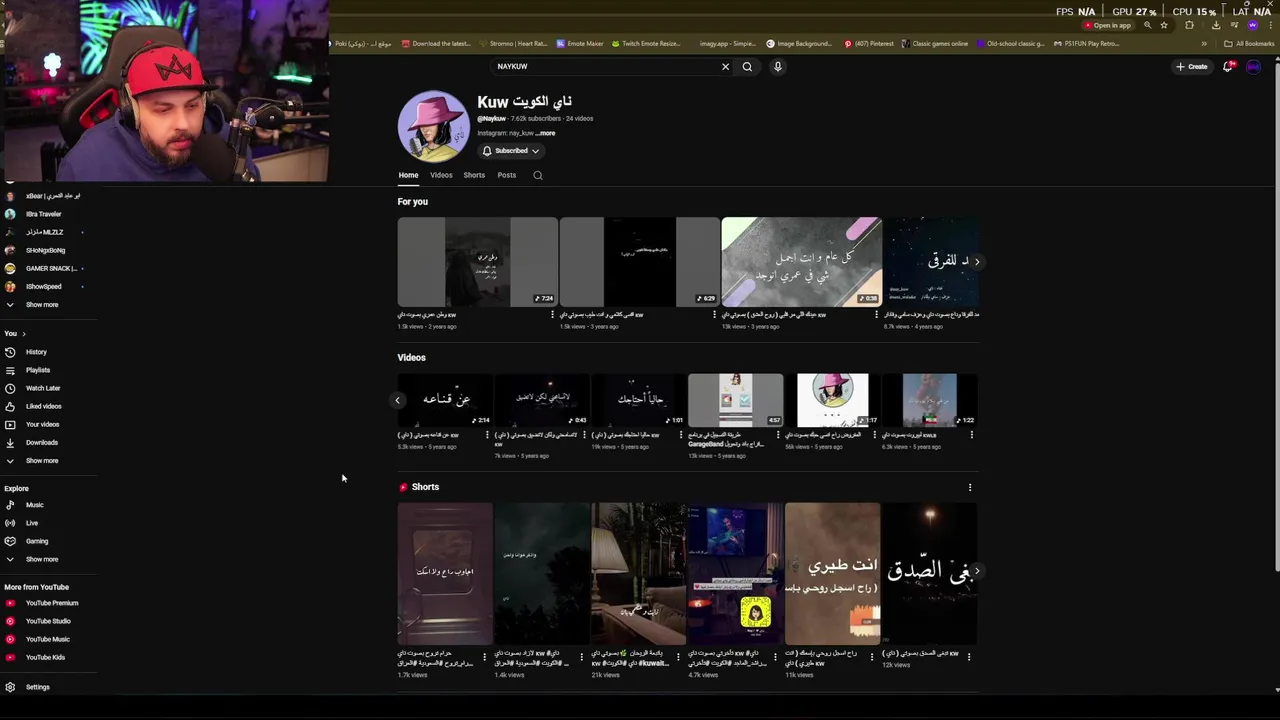The image size is (1280, 720).
Task: Switch to the Posts tab
Action: tap(507, 175)
